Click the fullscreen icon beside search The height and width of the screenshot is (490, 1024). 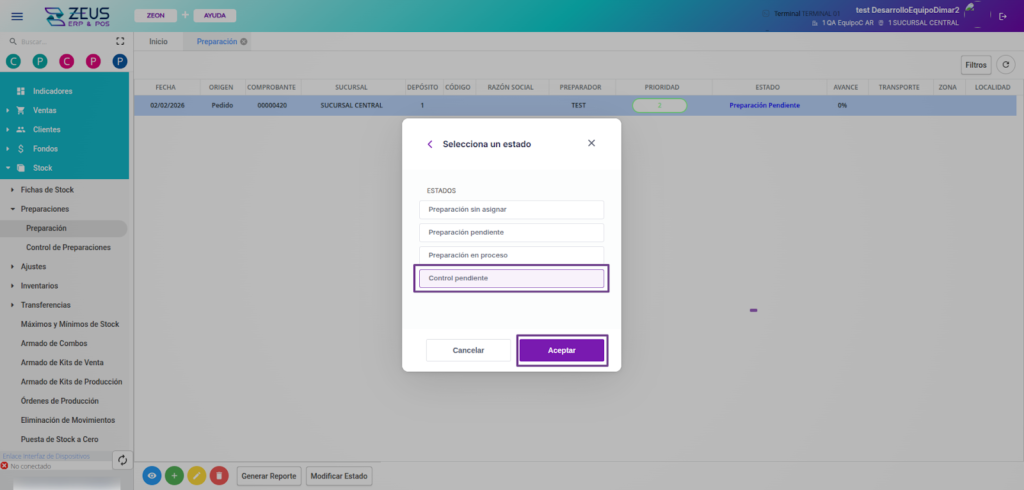point(120,42)
